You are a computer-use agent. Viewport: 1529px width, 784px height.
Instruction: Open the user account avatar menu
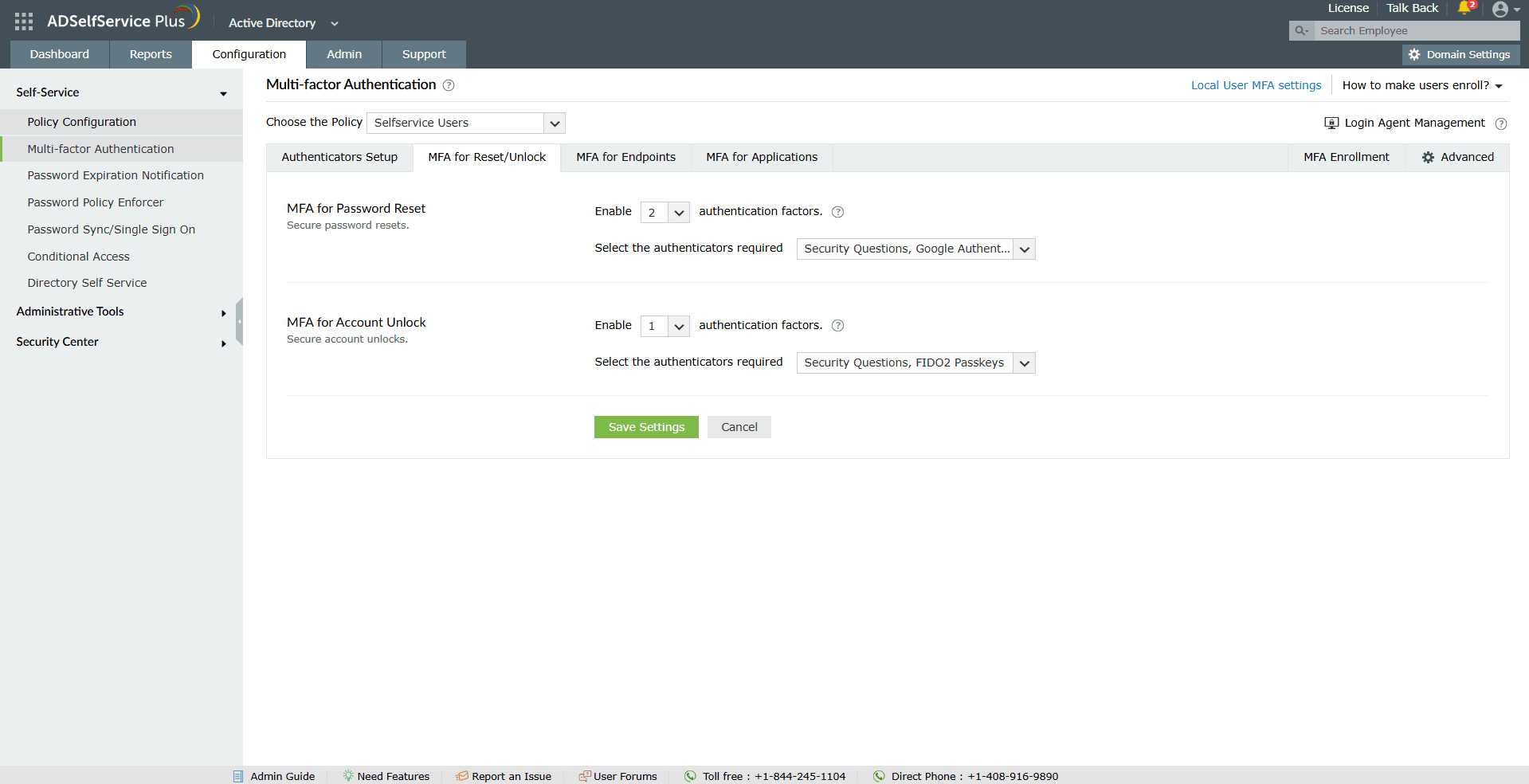[1500, 10]
